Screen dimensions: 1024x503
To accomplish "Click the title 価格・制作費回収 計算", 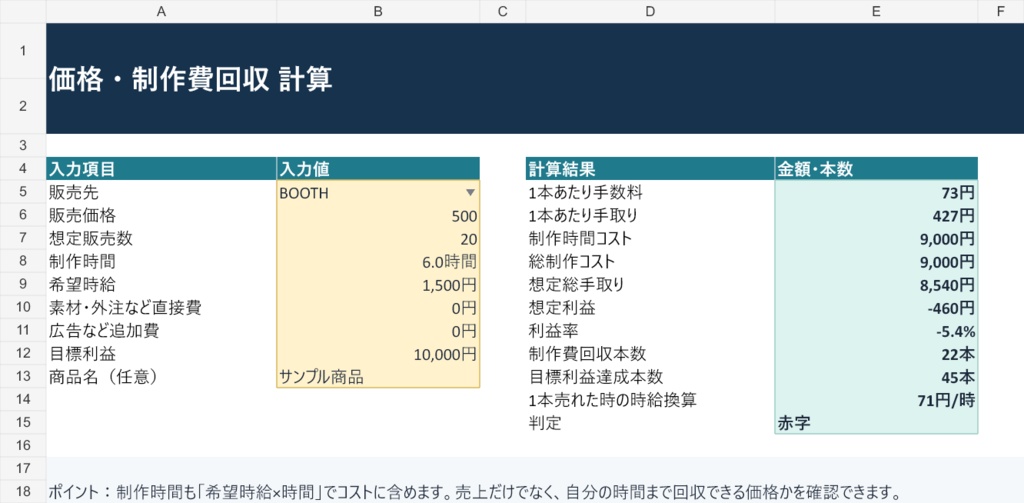I will 190,80.
